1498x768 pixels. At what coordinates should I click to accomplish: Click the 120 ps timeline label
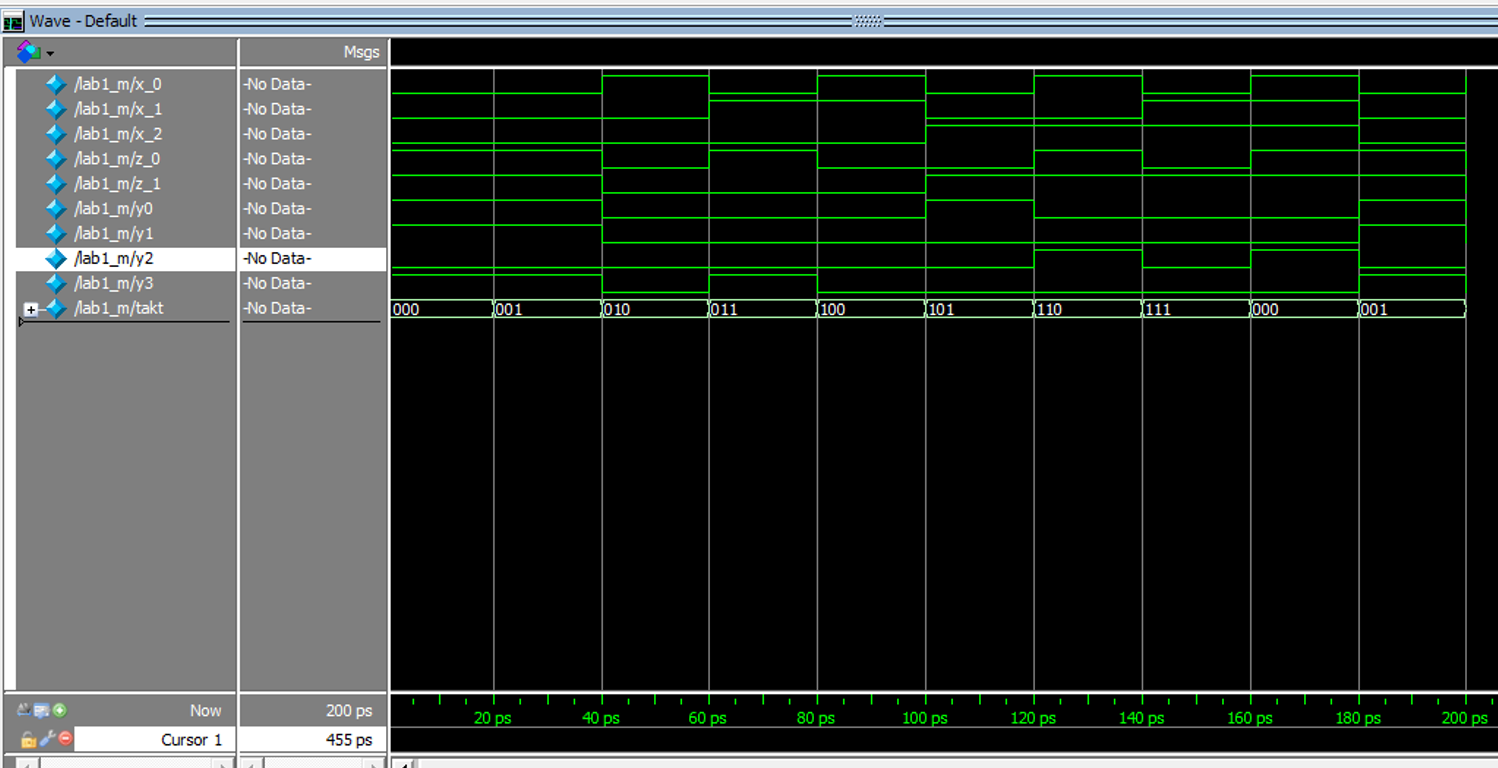click(1033, 718)
